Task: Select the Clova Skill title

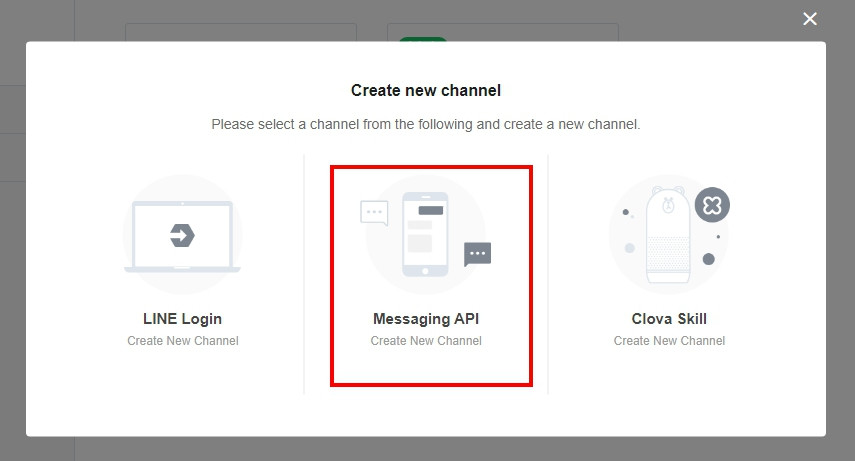Action: coord(669,319)
